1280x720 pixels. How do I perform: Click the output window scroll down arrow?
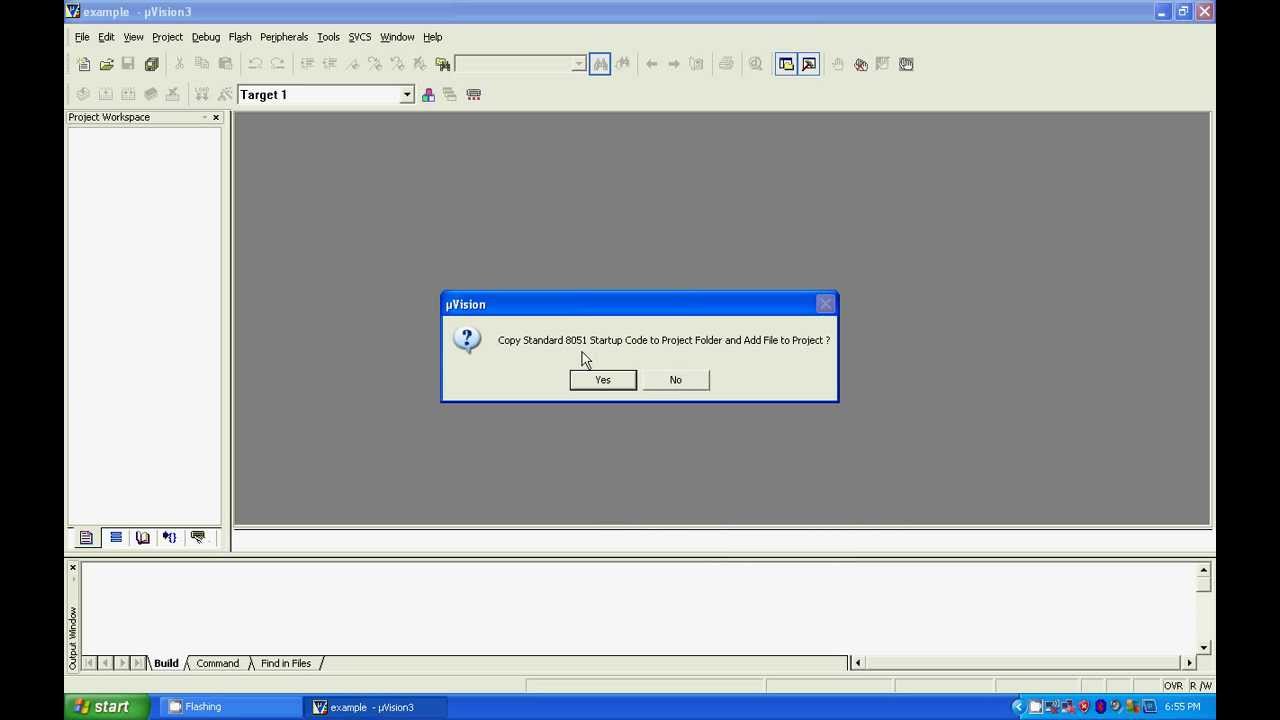[1203, 647]
